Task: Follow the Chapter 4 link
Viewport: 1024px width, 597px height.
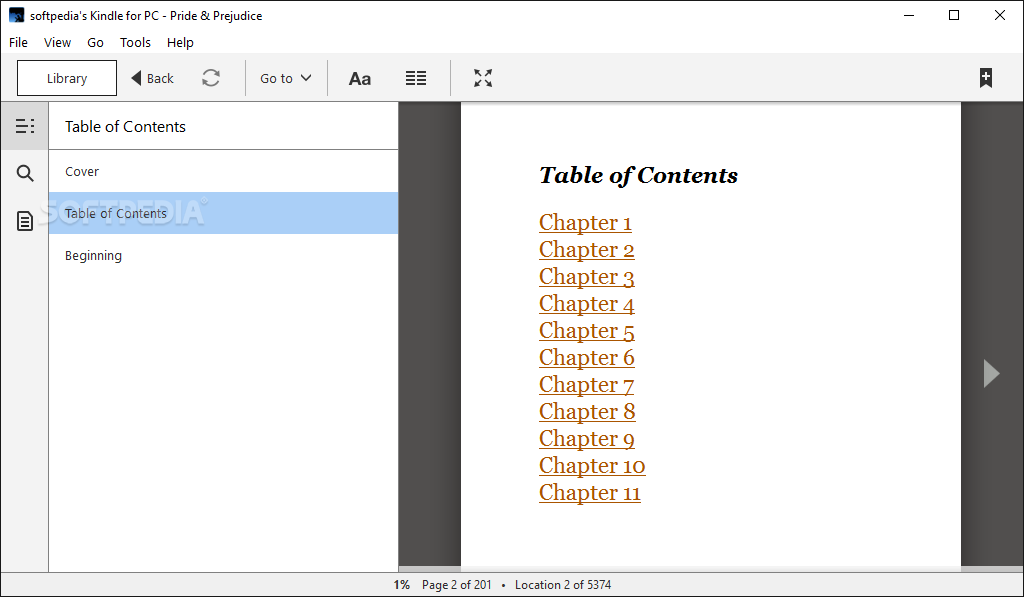Action: coord(586,304)
